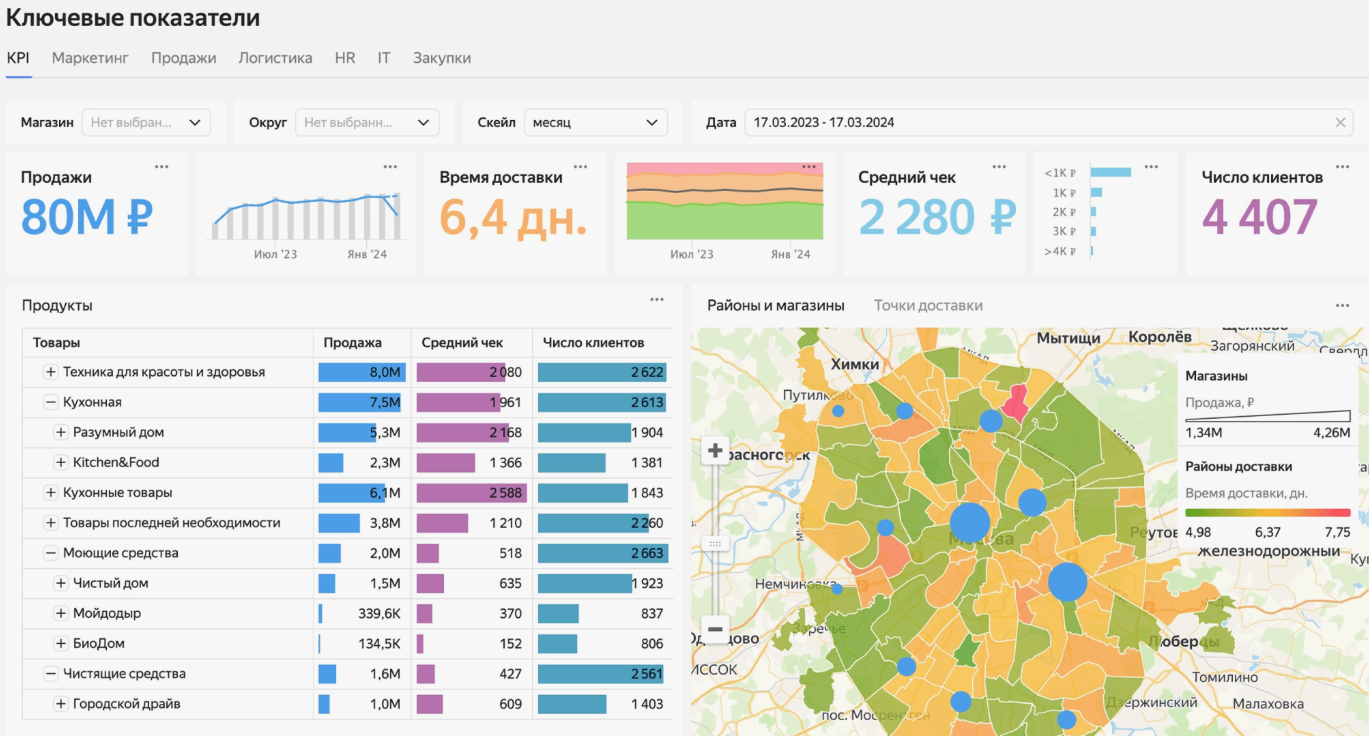Sort by Число клиентов column header
This screenshot has width=1369, height=736.
click(602, 343)
